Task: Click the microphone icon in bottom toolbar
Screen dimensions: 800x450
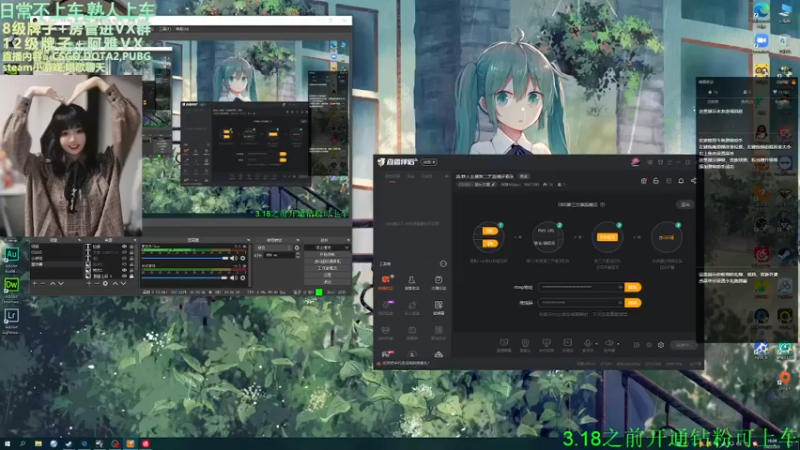Action: tap(587, 343)
